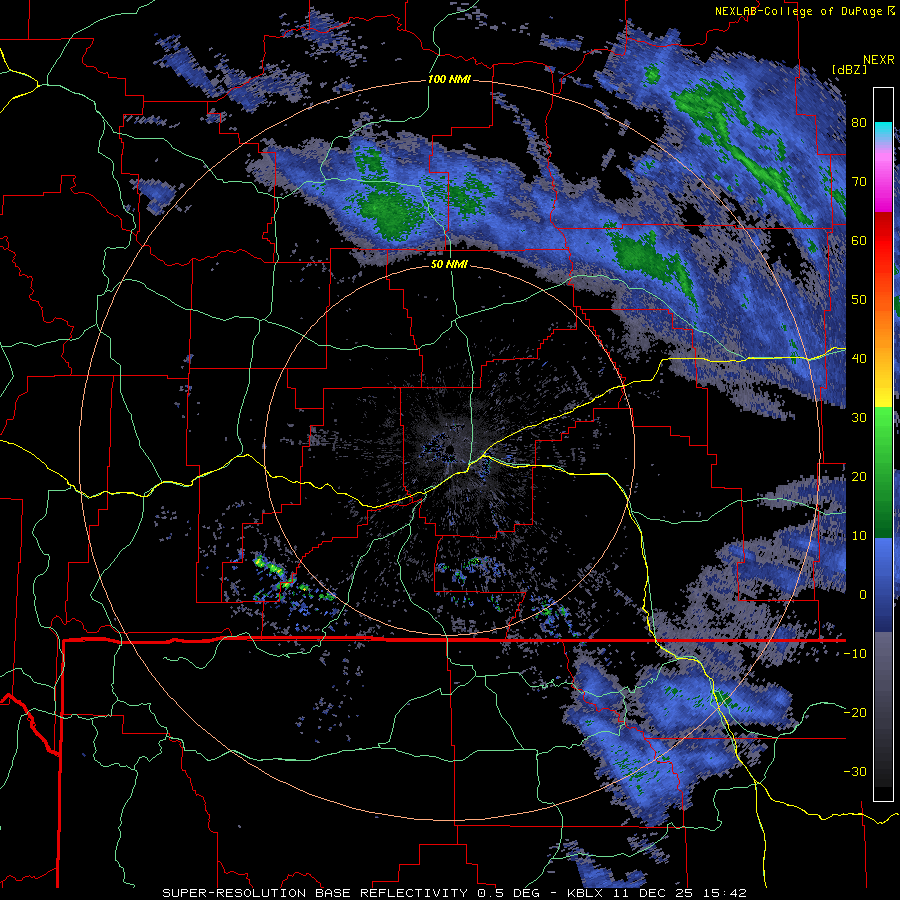The width and height of the screenshot is (900, 900).
Task: Click the 40 value on the dBZ scale
Action: pyautogui.click(x=859, y=359)
